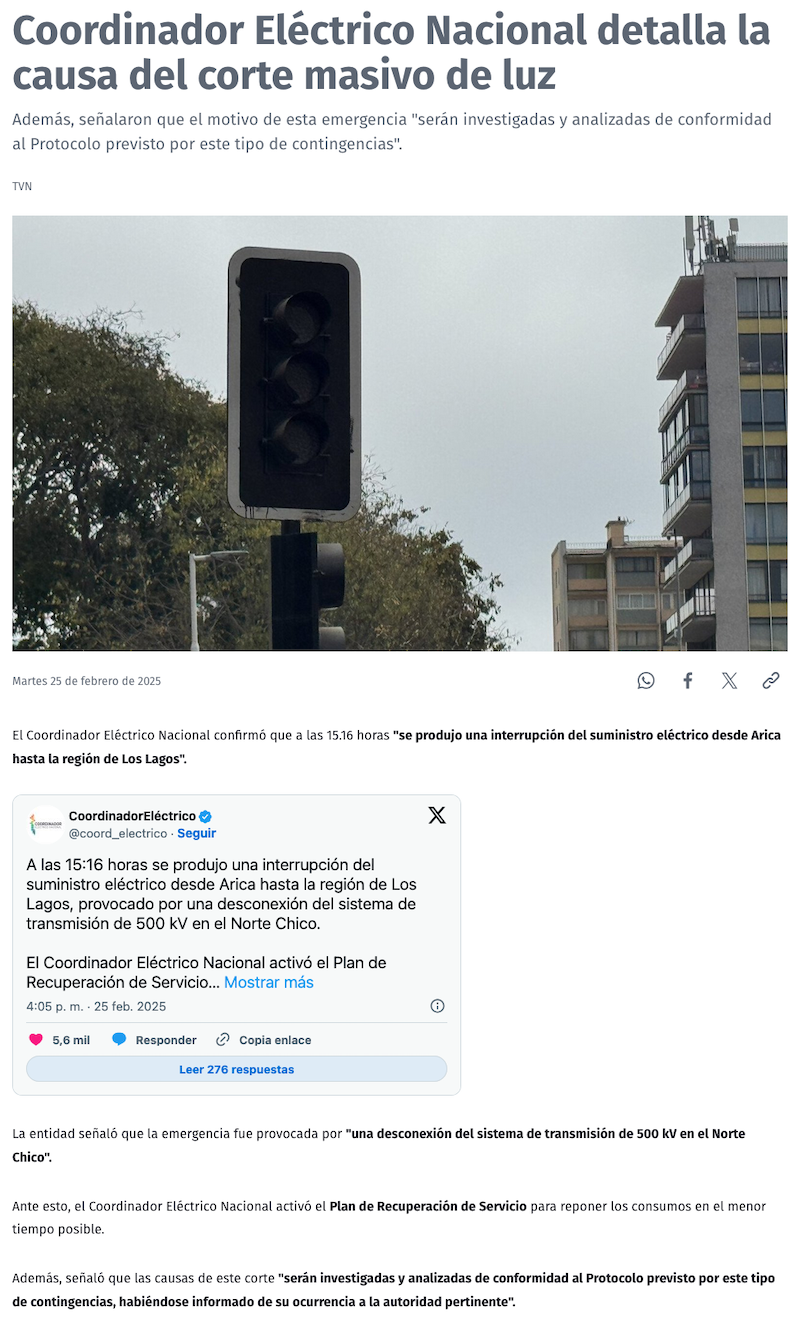Click Responder on the tweet
Viewport: 800px width, 1321px height.
click(166, 1040)
